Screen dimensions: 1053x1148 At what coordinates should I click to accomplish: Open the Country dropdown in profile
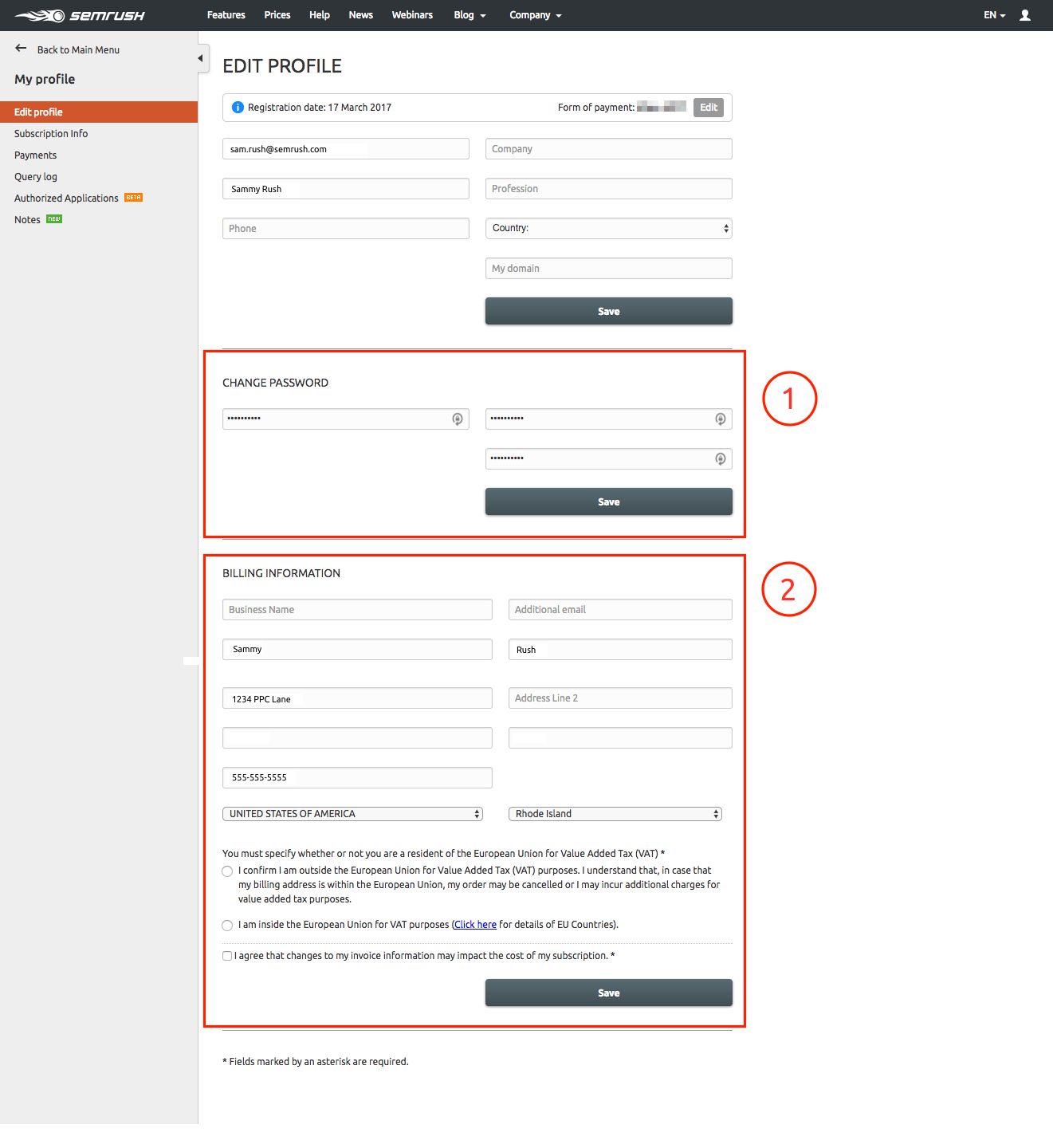[609, 229]
